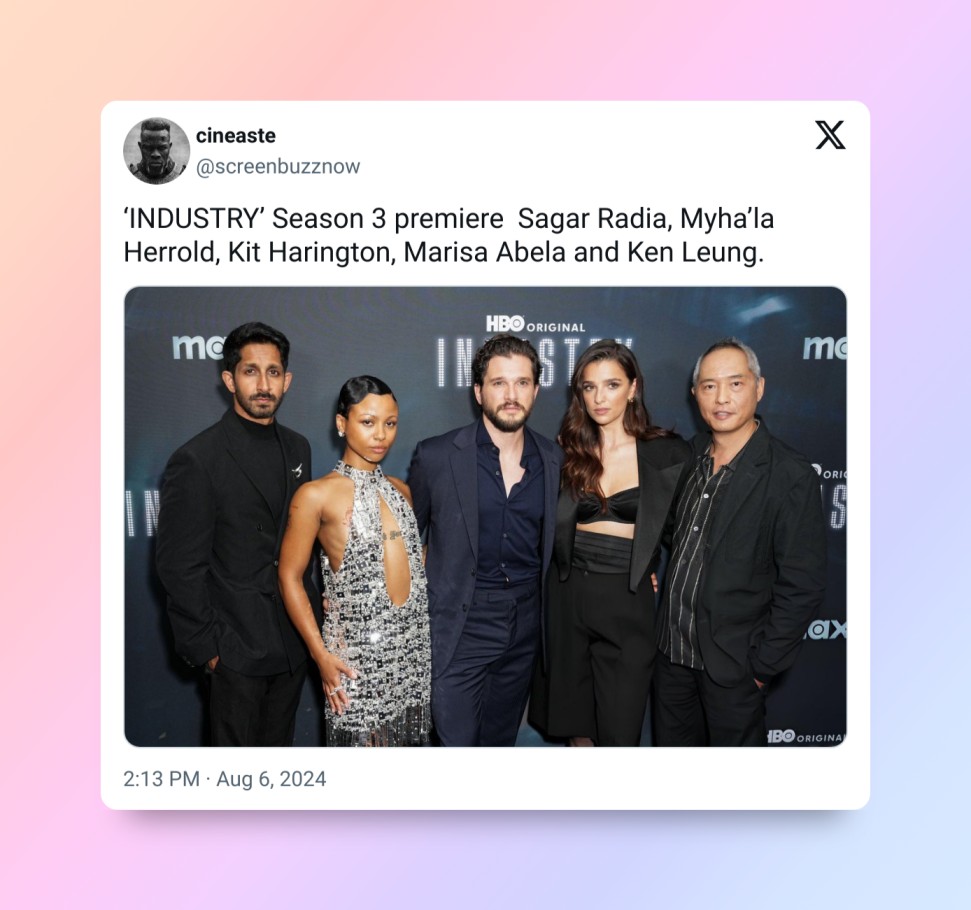This screenshot has height=910, width=971.
Task: Open the @screenbuzznow handle link
Action: pyautogui.click(x=278, y=167)
